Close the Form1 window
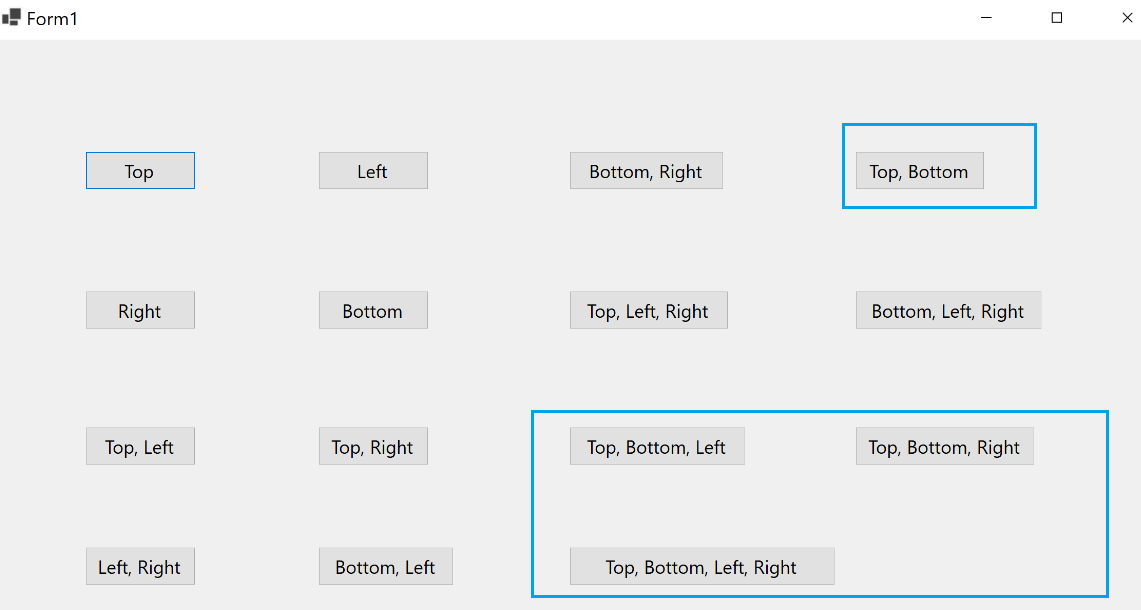Image resolution: width=1141 pixels, height=610 pixels. (1127, 17)
